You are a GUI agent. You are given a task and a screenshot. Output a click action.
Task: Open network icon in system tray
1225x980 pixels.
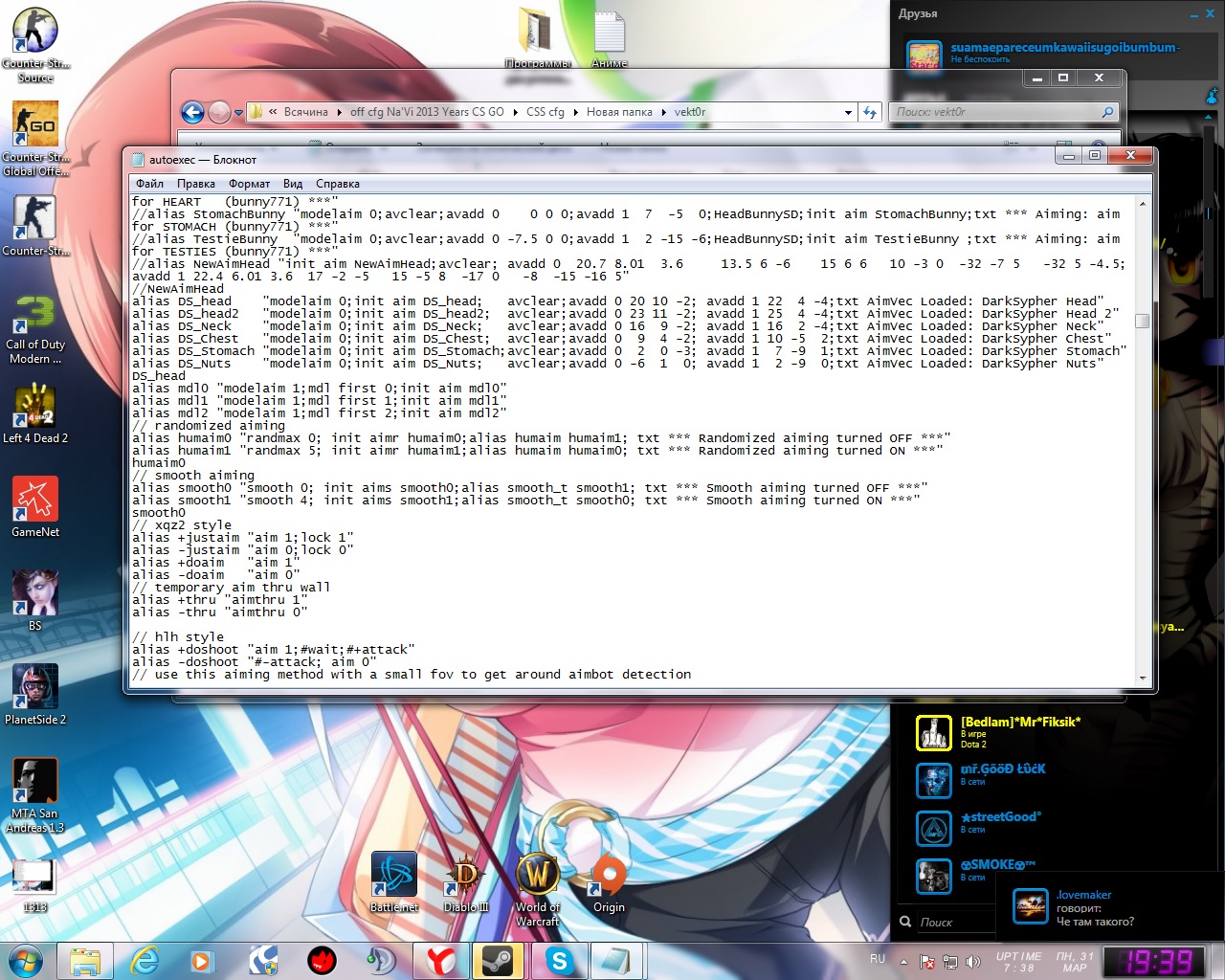pyautogui.click(x=950, y=962)
